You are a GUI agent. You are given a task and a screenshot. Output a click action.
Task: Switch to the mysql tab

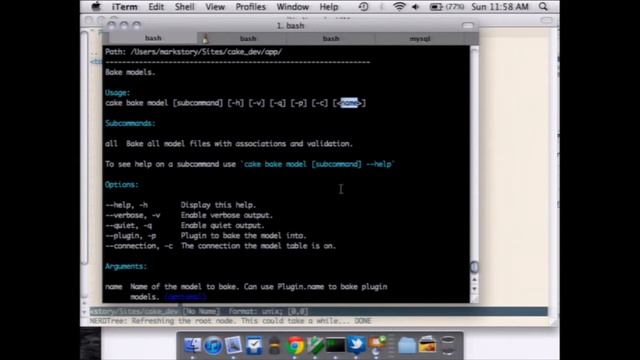tap(420, 38)
